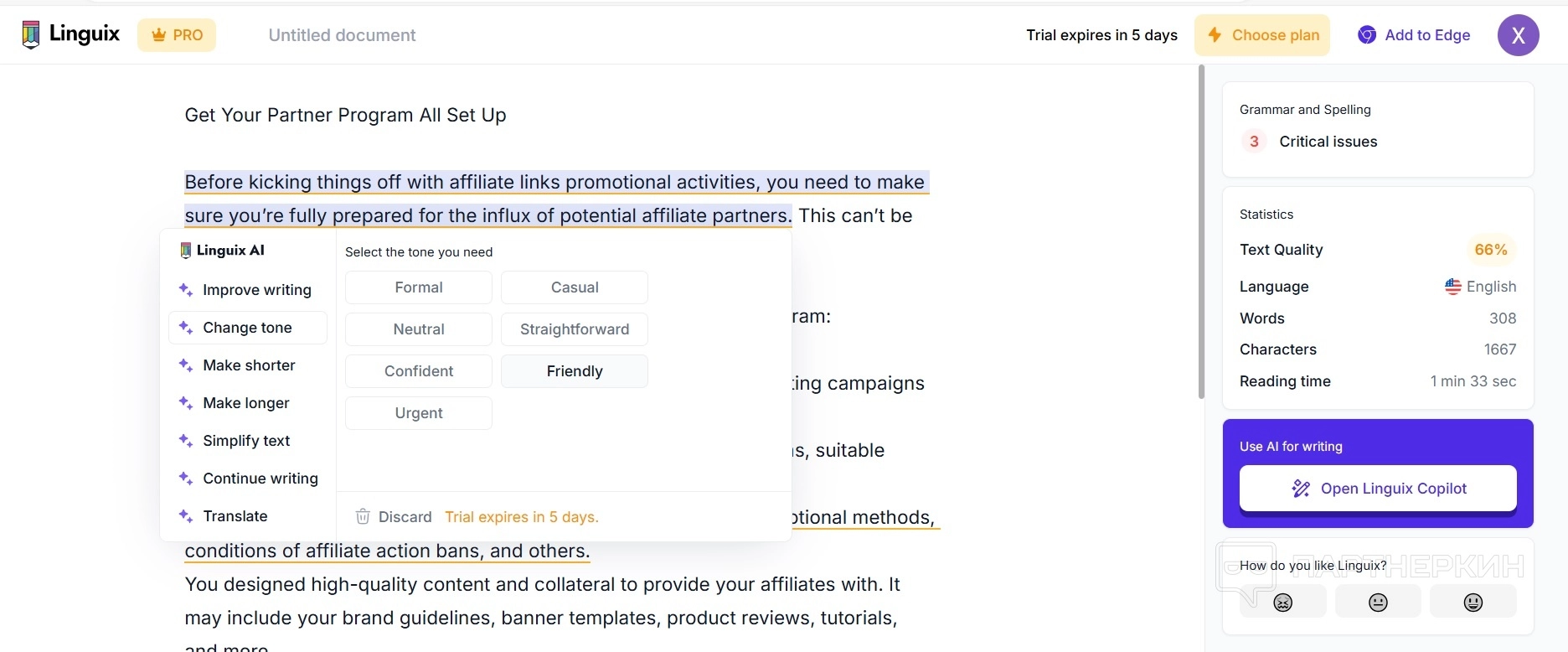Click the PRO crown badge

(x=177, y=35)
